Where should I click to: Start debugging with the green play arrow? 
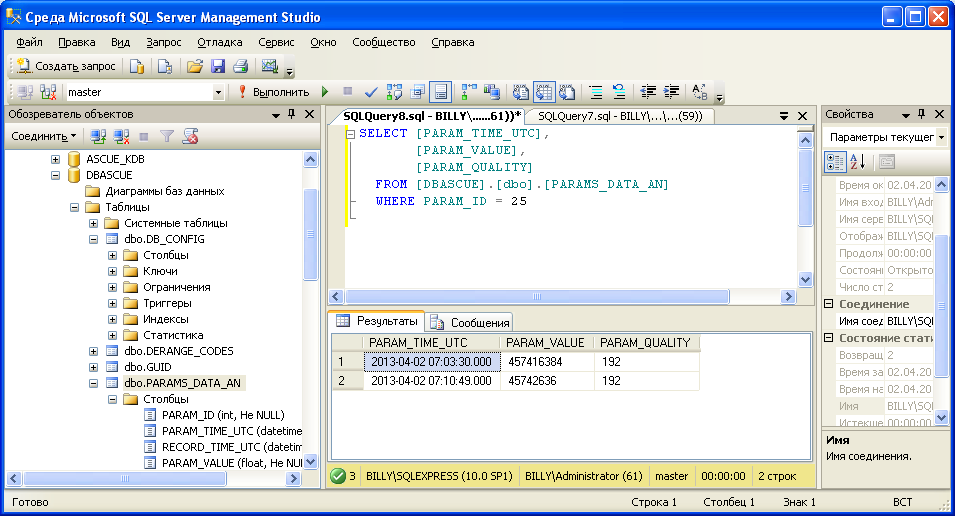(325, 92)
